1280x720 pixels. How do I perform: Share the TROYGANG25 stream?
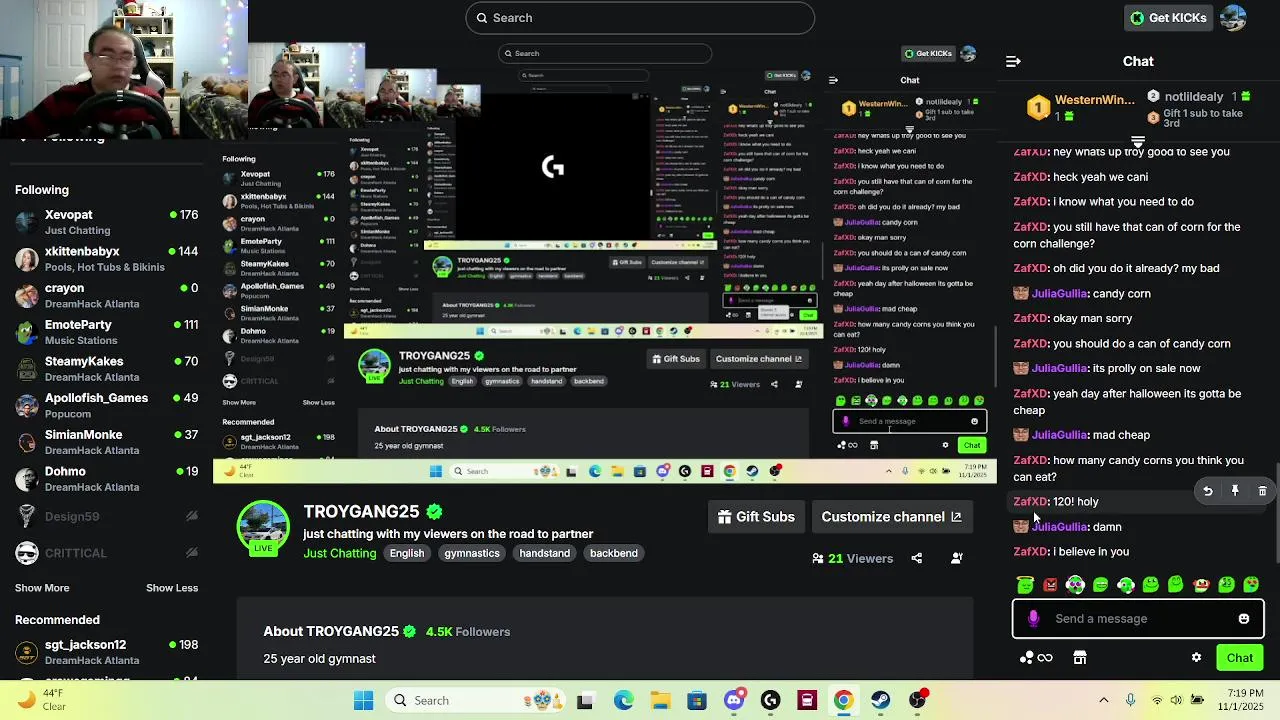point(917,558)
